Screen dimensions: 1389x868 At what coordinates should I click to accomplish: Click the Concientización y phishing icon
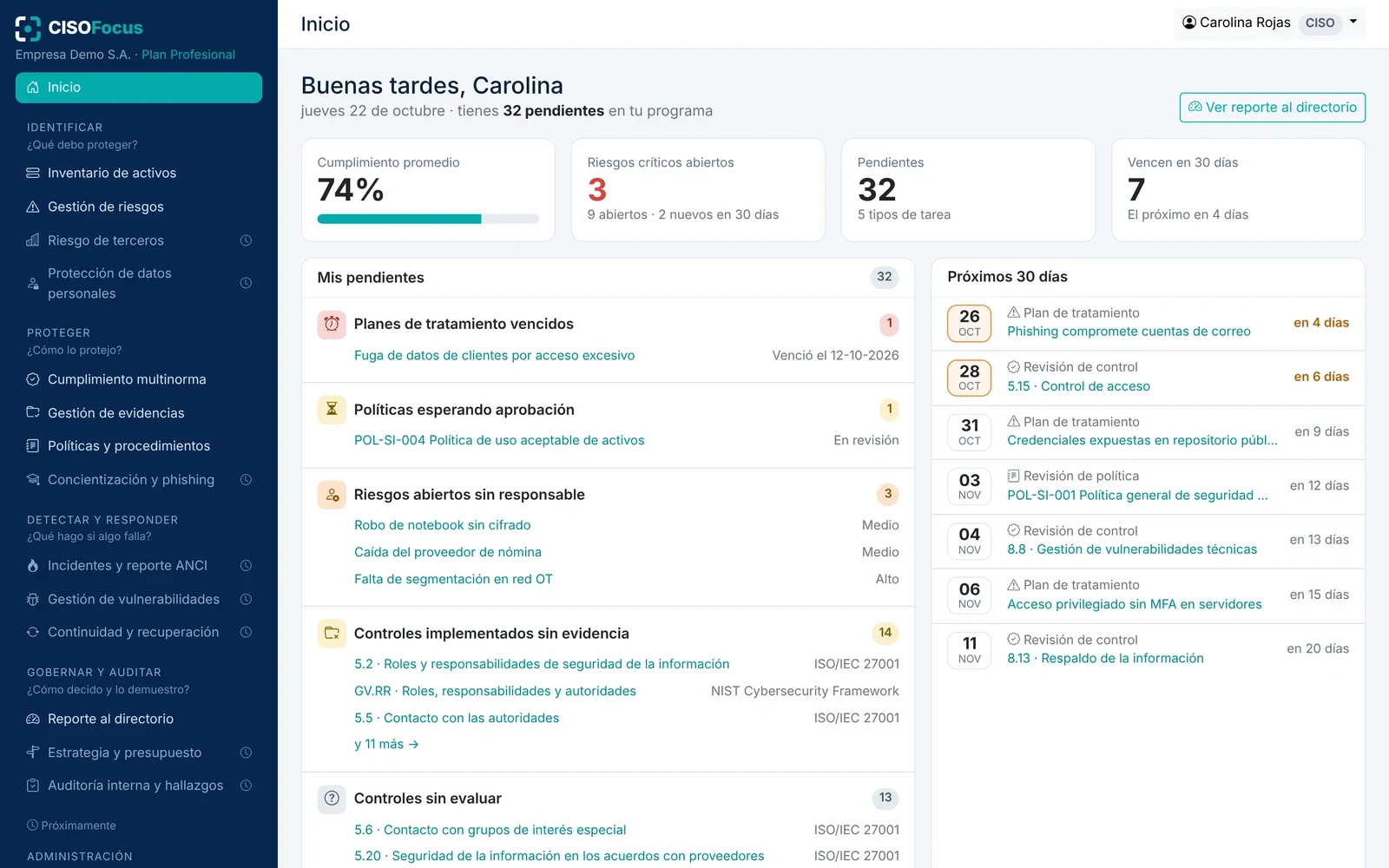tap(33, 480)
